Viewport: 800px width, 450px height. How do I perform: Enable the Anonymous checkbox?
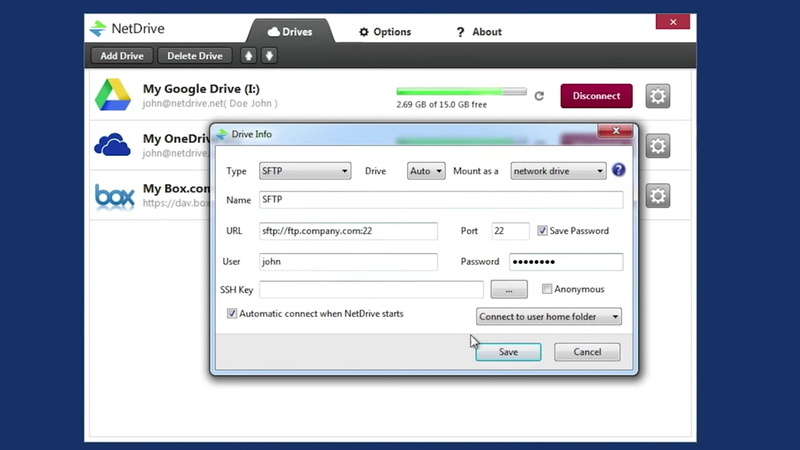click(547, 289)
